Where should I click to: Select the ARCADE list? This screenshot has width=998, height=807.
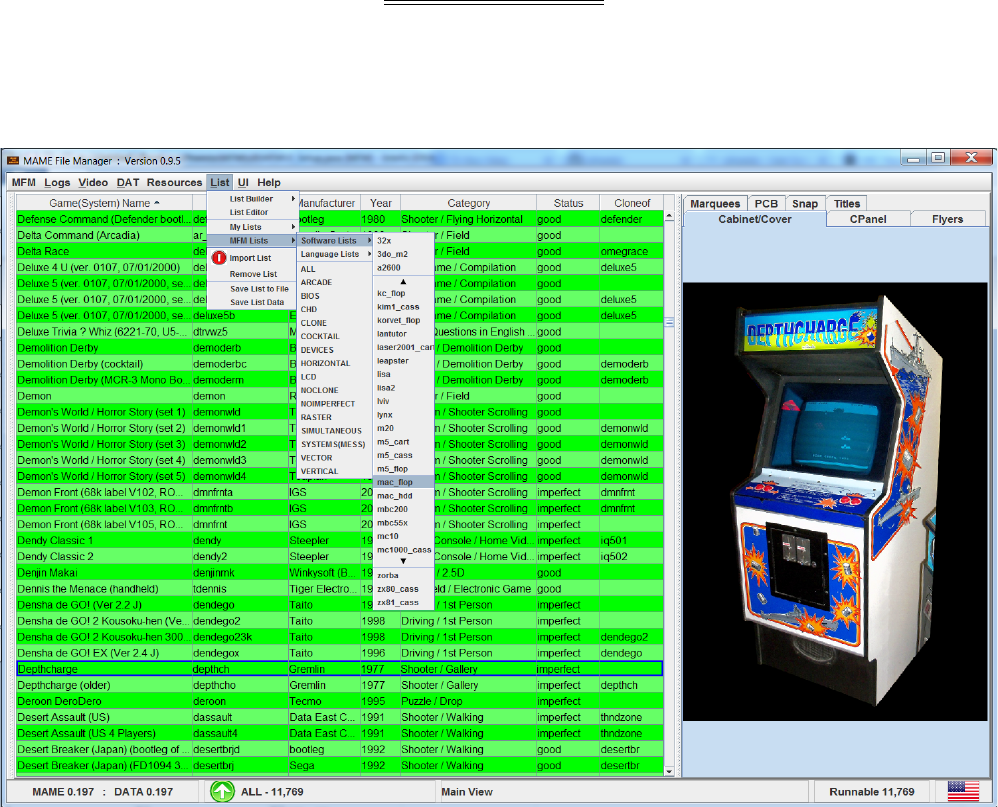pos(335,282)
